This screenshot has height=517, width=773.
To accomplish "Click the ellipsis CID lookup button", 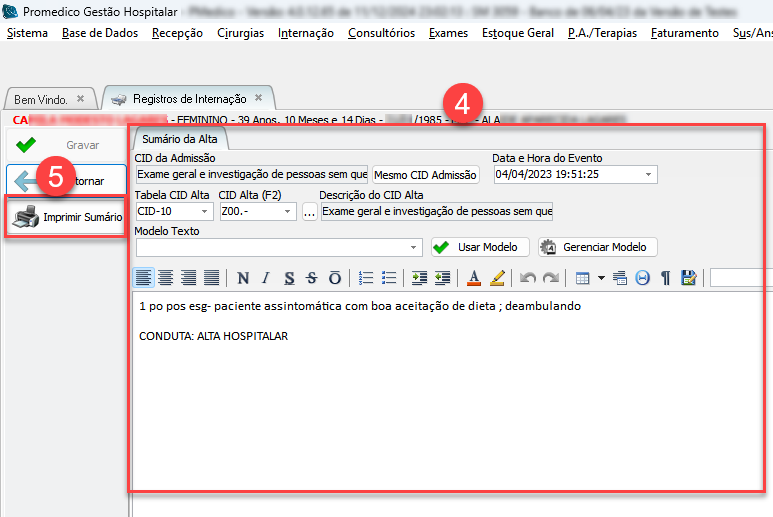I will pyautogui.click(x=310, y=212).
